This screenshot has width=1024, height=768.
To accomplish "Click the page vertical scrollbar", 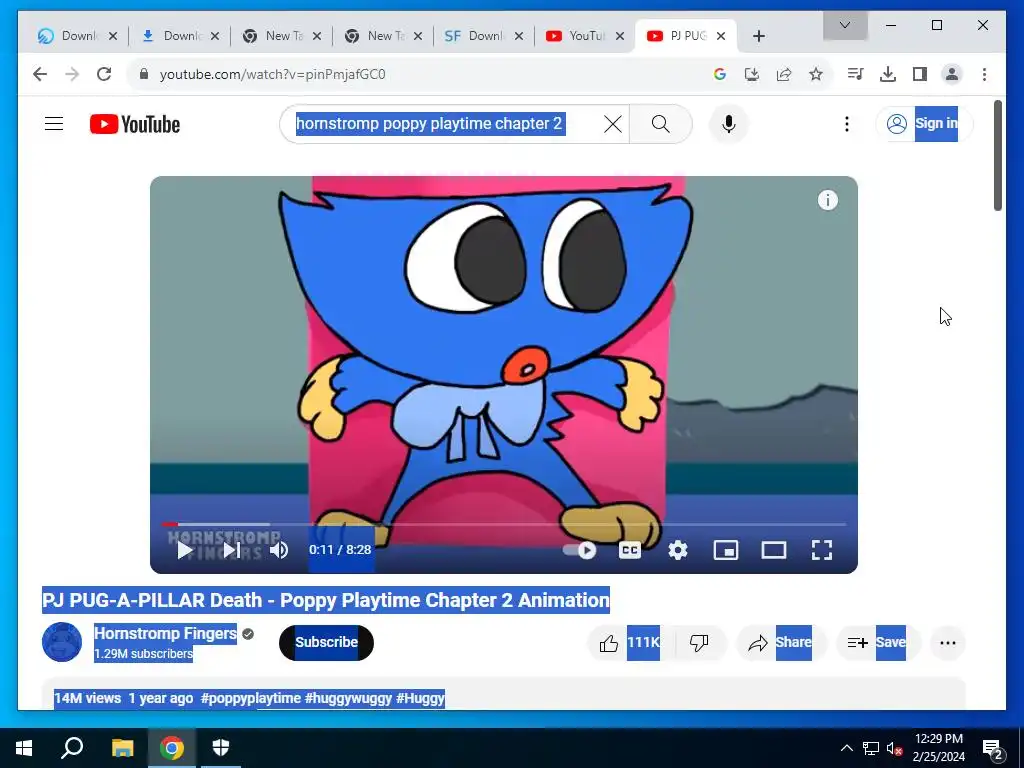I will [997, 155].
